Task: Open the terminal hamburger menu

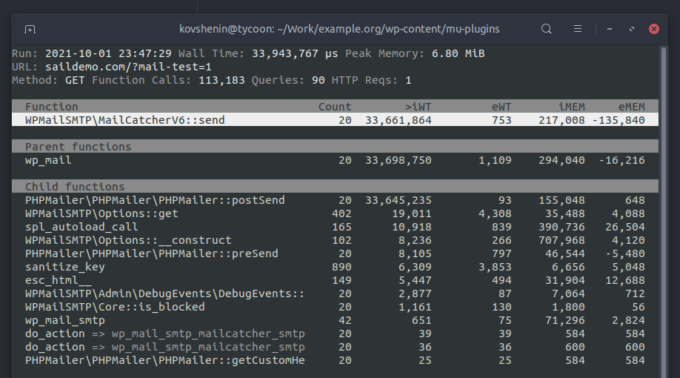Action: 578,29
